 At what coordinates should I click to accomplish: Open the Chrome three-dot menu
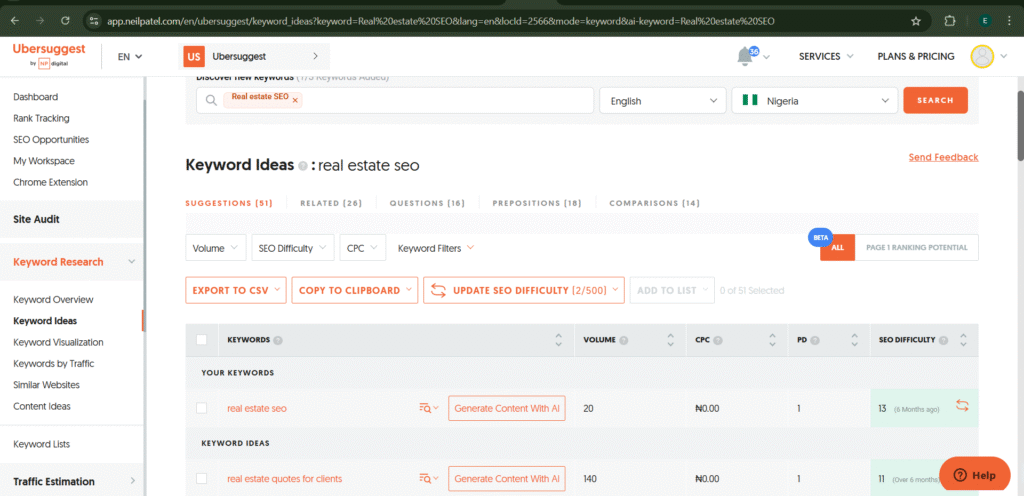click(x=1009, y=20)
